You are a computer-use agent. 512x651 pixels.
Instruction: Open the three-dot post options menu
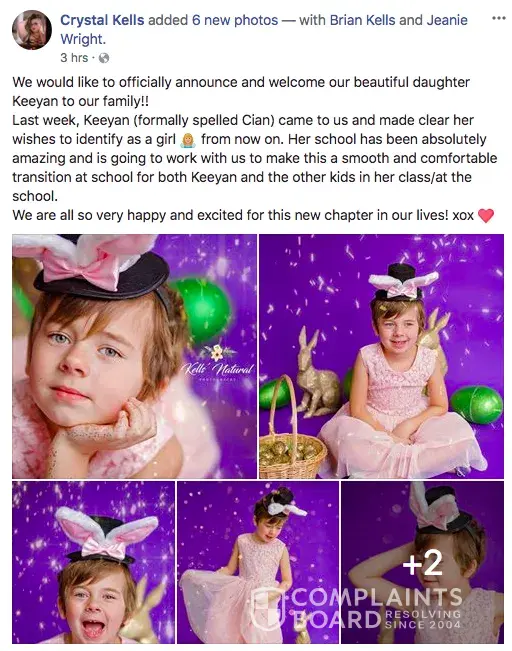tap(498, 18)
